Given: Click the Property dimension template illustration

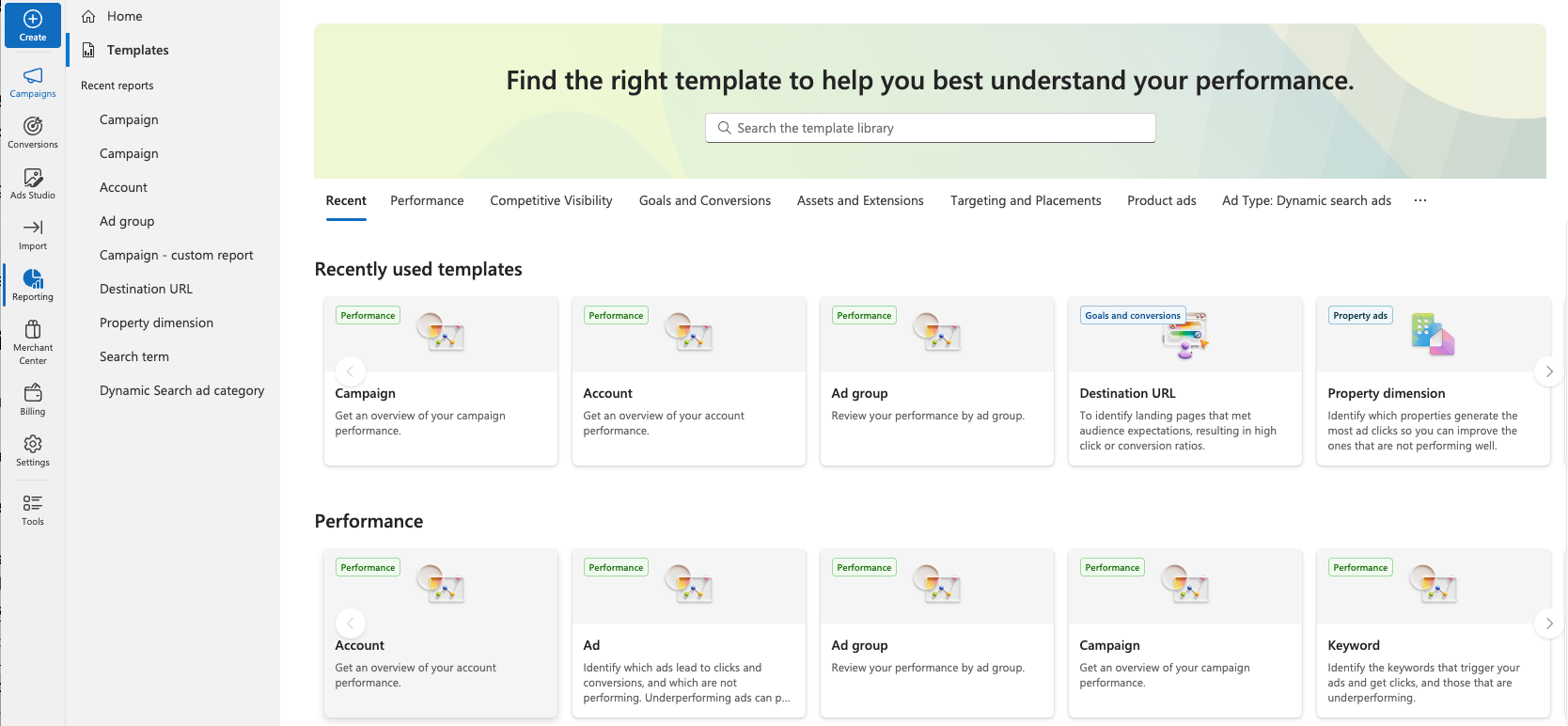Looking at the screenshot, I should click(x=1433, y=335).
